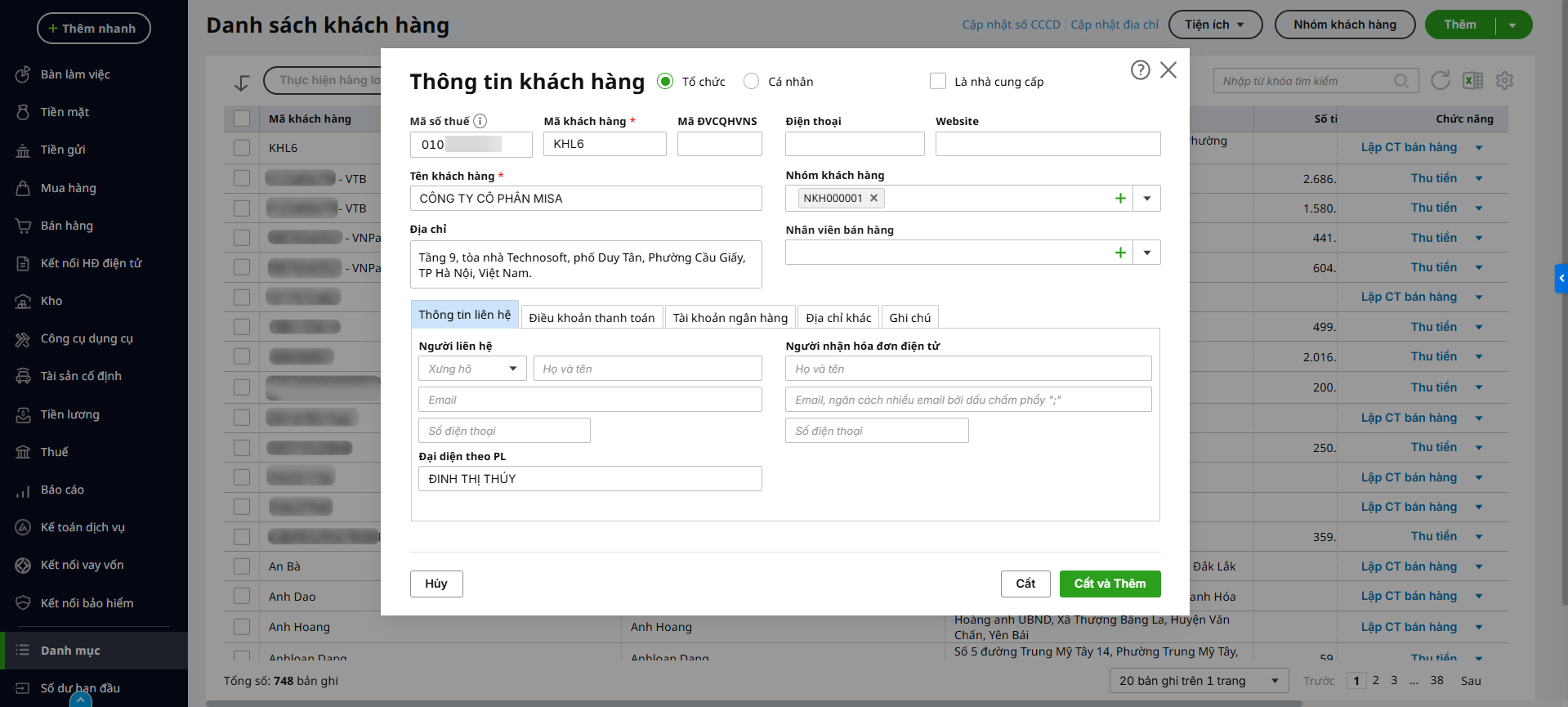
Task: Switch to Tài khoản ngân hàng tab
Action: [730, 318]
